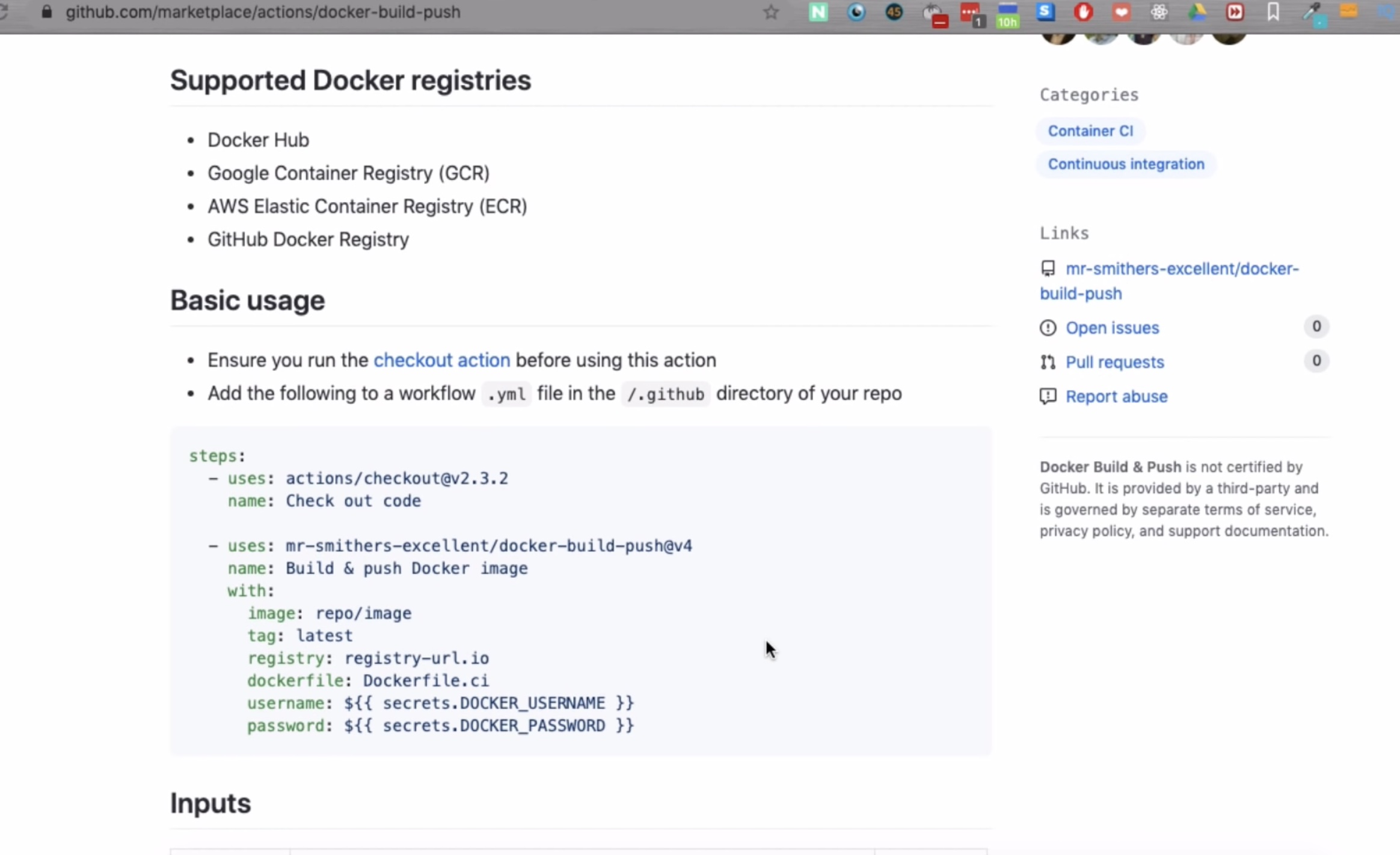
Task: Click the Links sidebar heading
Action: (1064, 233)
